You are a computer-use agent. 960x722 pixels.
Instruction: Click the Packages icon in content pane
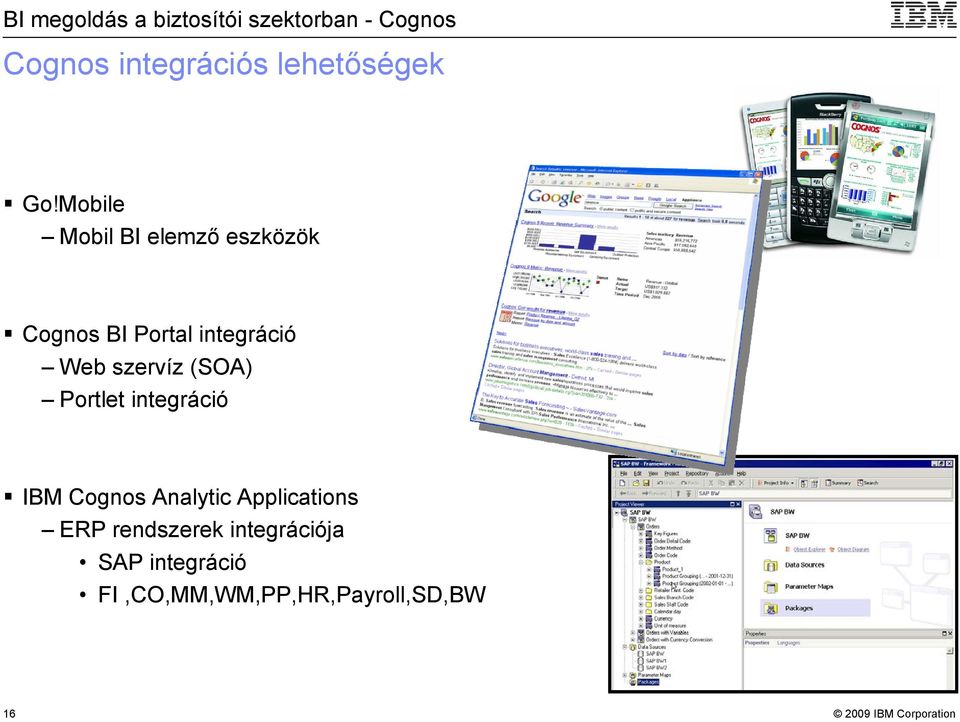(770, 609)
